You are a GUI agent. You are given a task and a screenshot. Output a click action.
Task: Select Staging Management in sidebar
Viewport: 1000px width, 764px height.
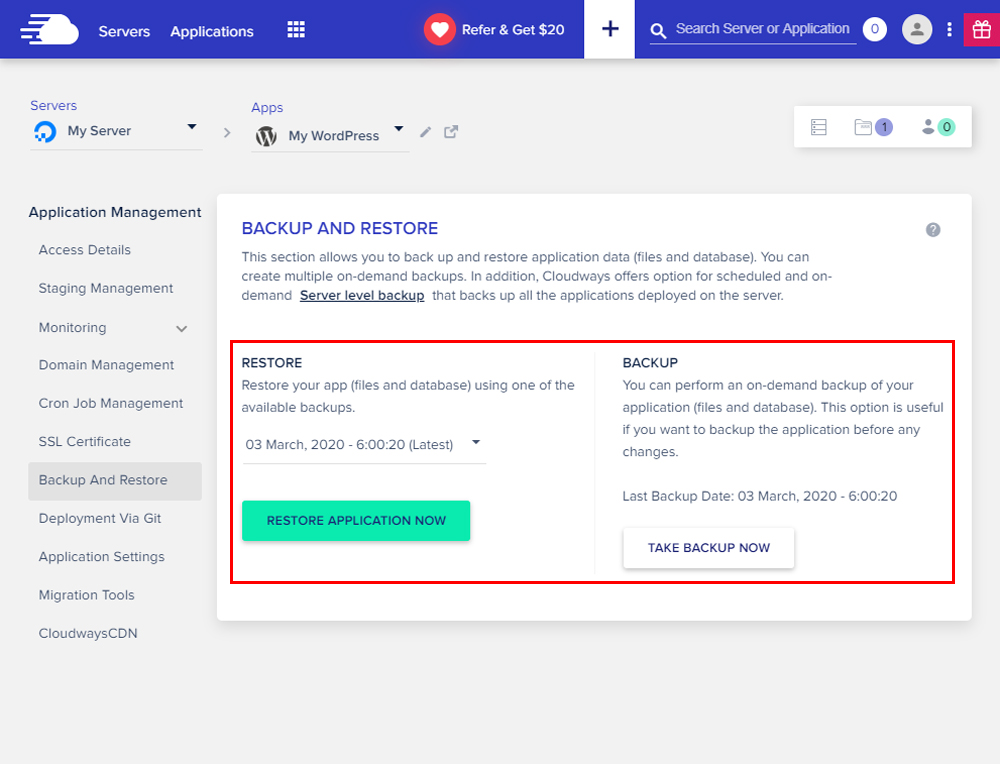coord(106,288)
